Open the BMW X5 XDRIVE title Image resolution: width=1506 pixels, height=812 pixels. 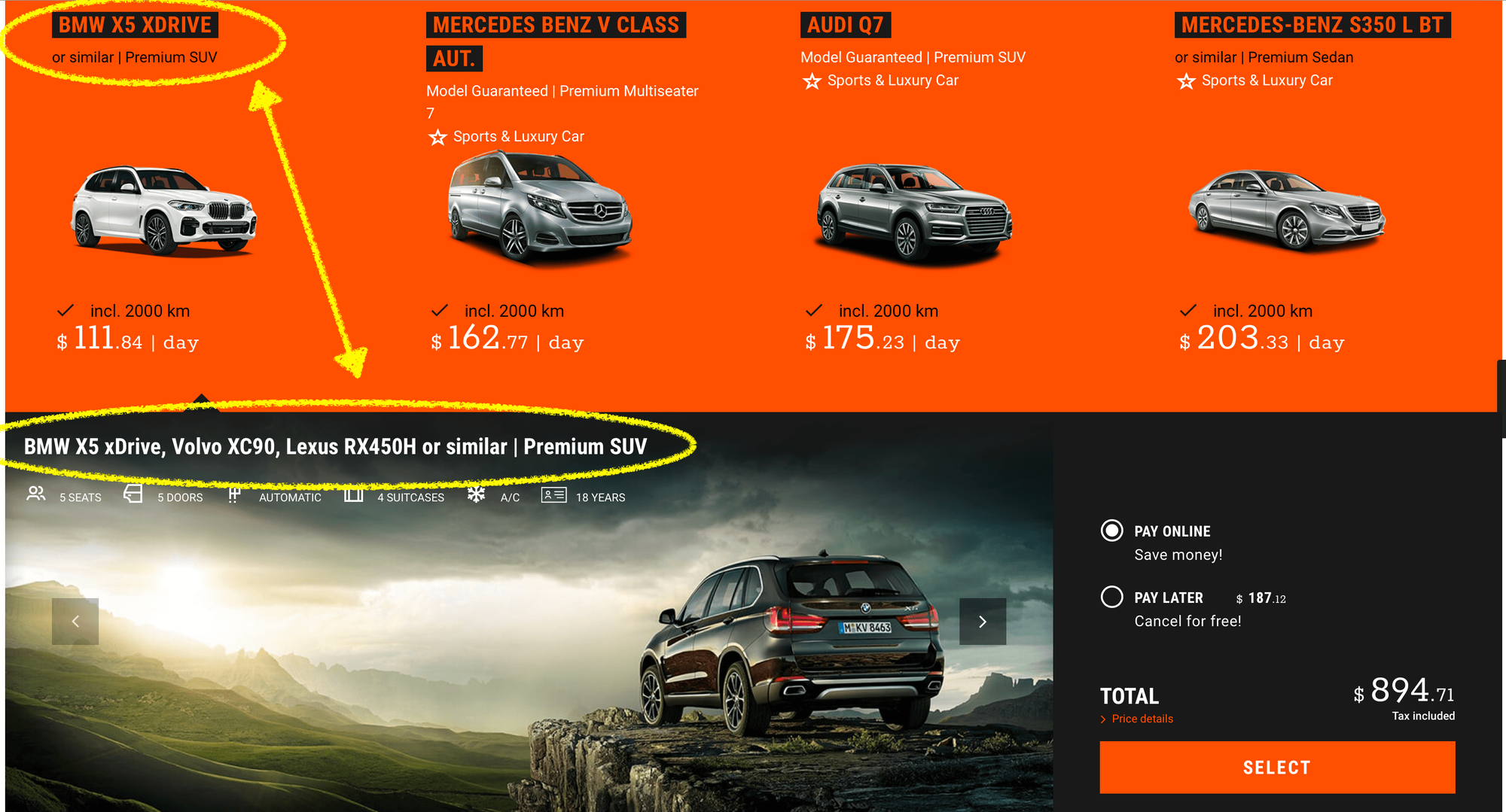135,25
